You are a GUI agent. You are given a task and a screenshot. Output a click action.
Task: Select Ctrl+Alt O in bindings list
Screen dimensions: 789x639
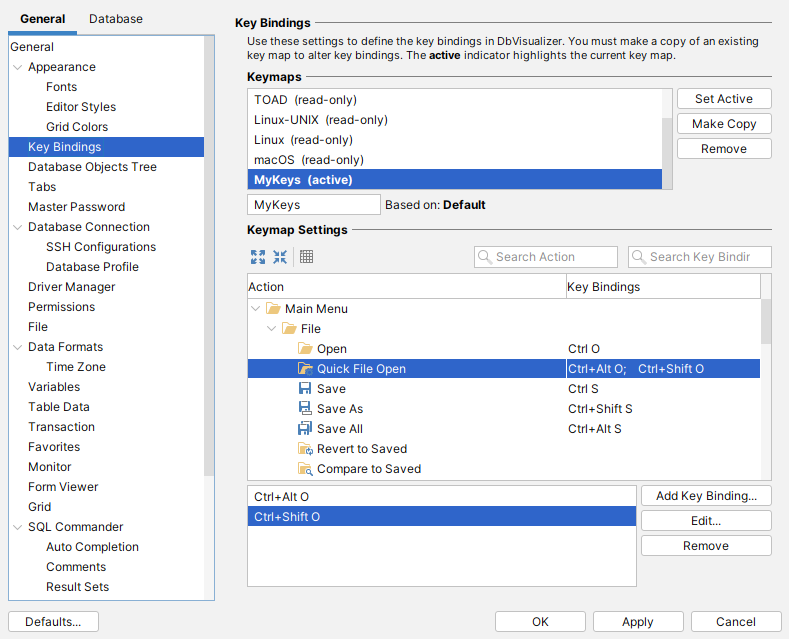coord(441,496)
